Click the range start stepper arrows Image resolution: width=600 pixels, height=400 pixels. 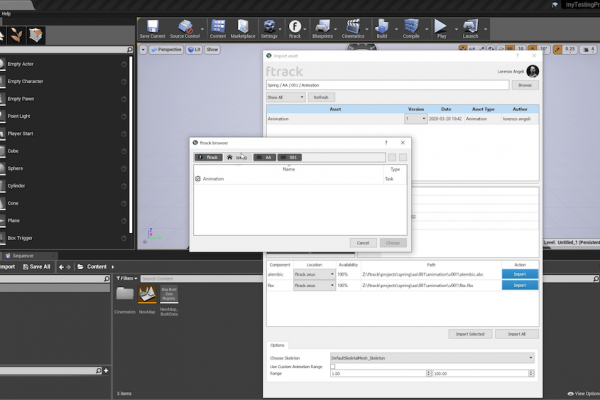click(429, 373)
